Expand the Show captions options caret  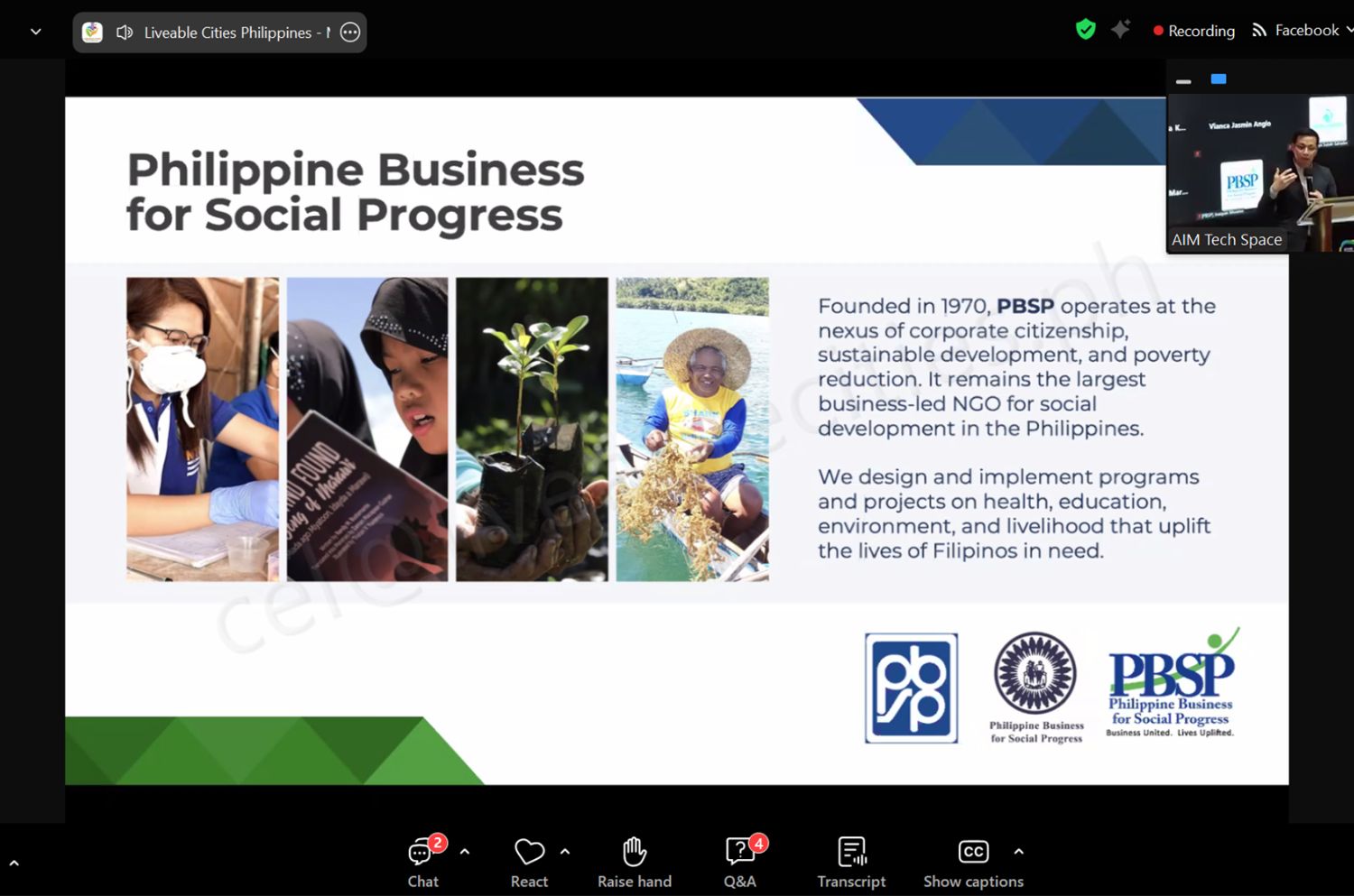tap(1019, 851)
